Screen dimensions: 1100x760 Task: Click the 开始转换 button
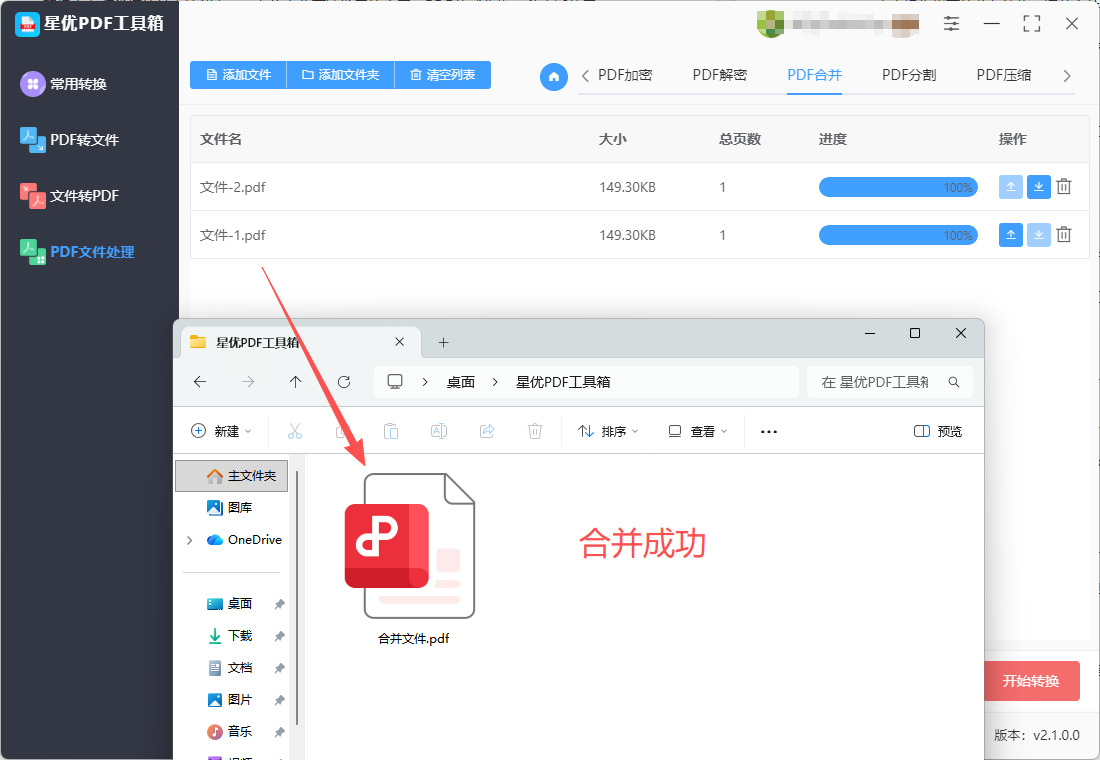1031,681
